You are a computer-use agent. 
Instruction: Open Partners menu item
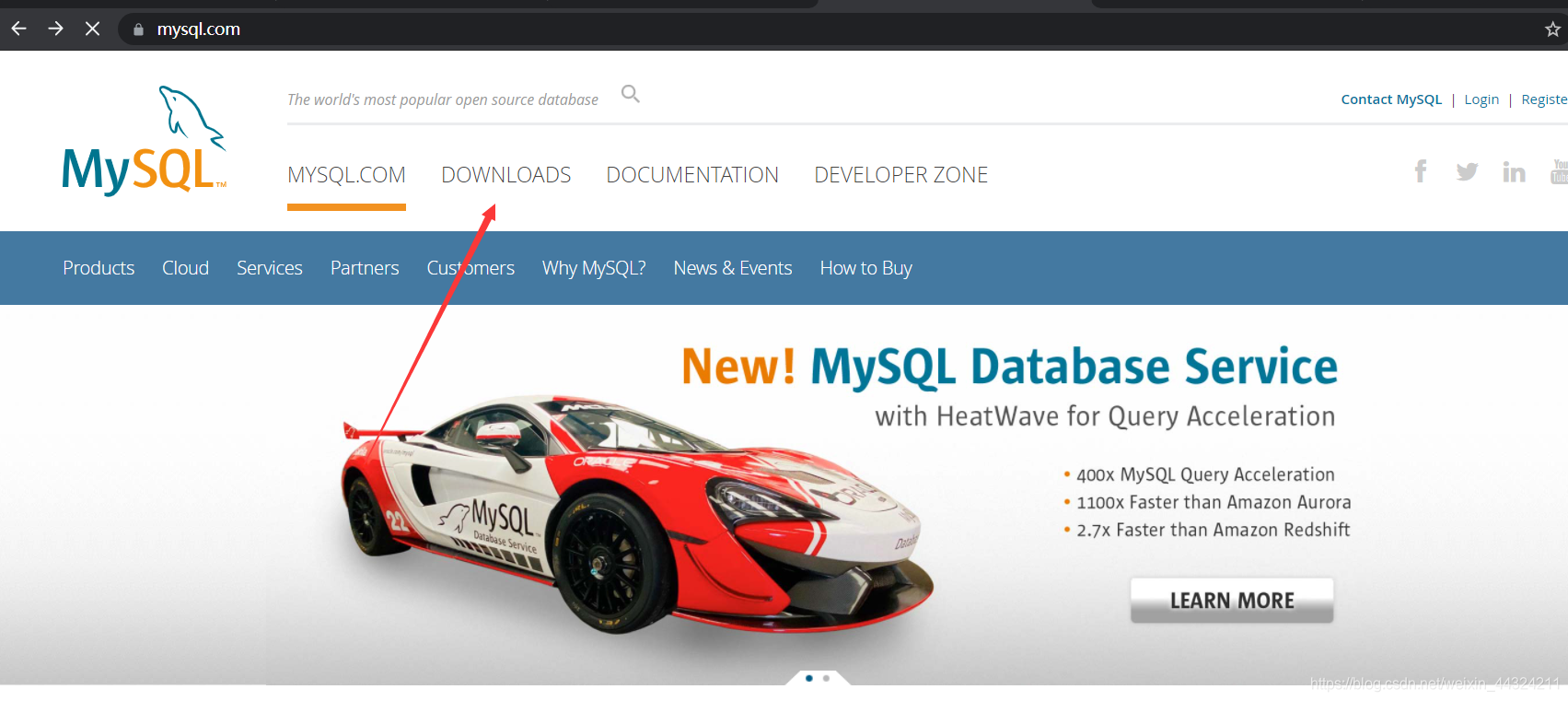click(365, 268)
